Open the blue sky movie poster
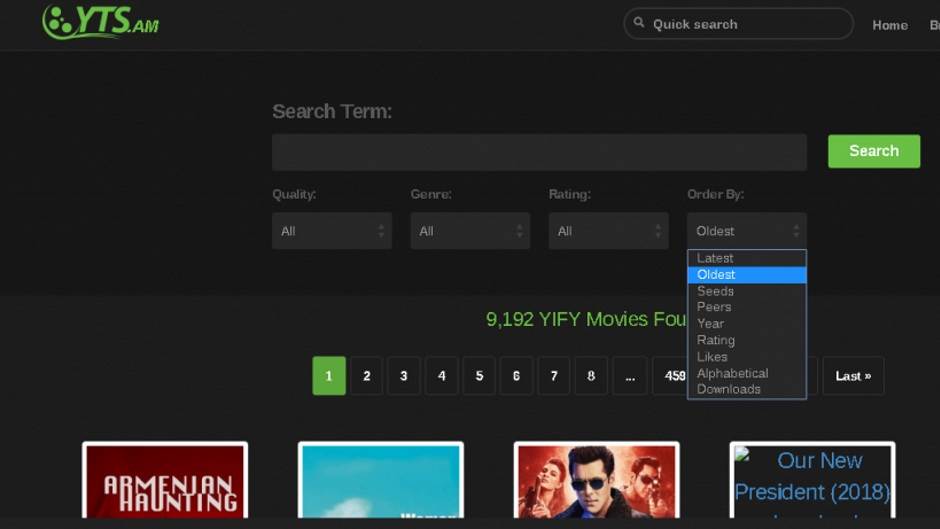Viewport: 940px width, 529px height. (381, 480)
